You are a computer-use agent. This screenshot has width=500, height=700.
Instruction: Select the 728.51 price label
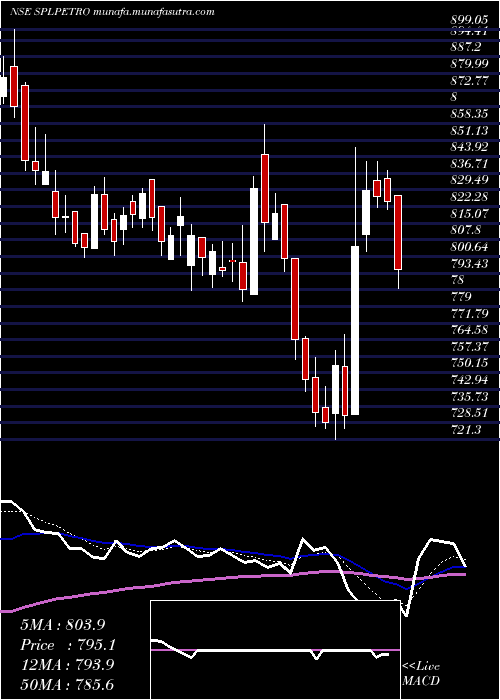[470, 413]
